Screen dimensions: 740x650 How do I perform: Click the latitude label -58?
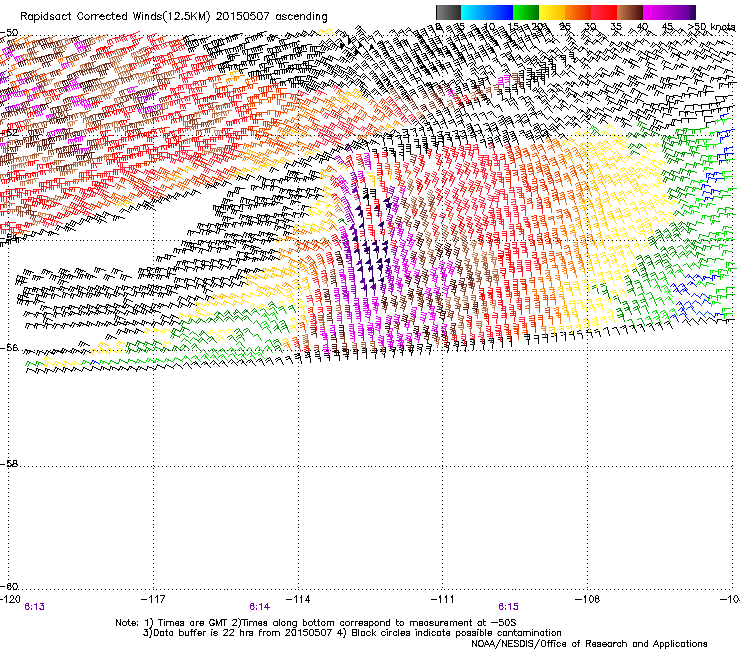9,464
